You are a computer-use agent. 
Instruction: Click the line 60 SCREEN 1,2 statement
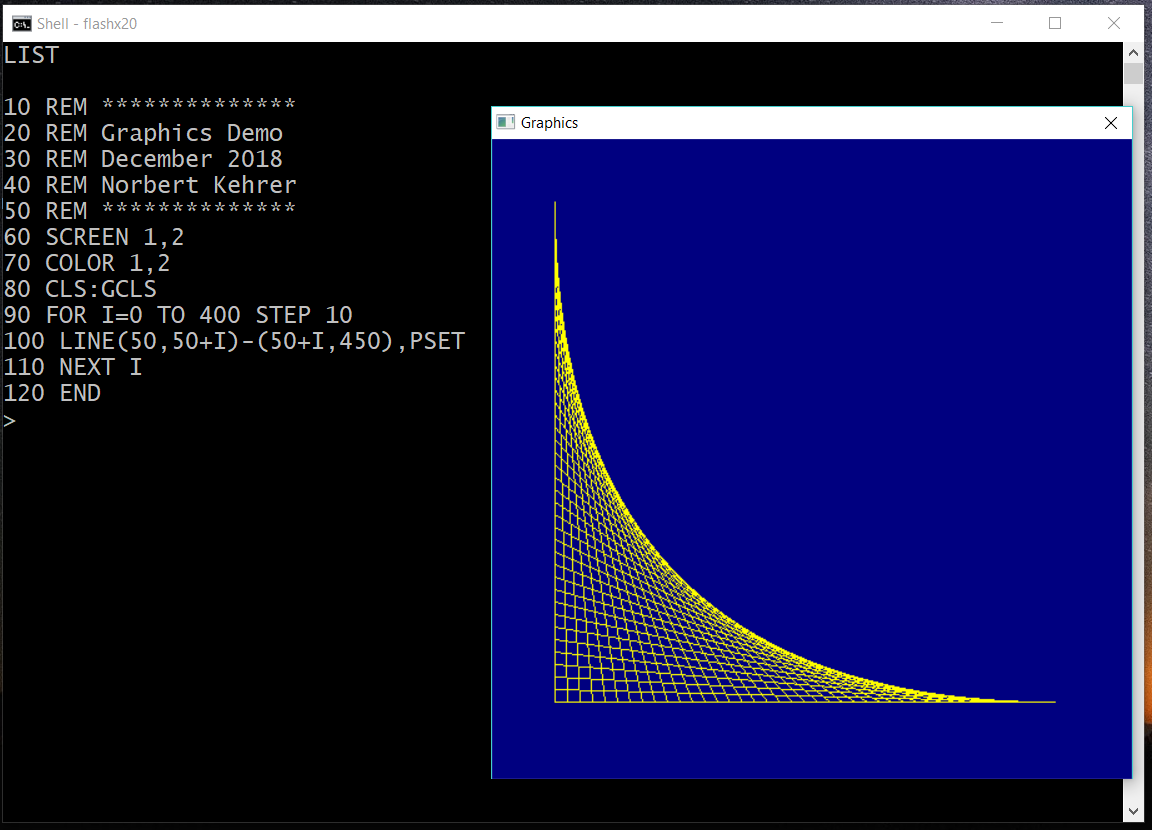(94, 237)
